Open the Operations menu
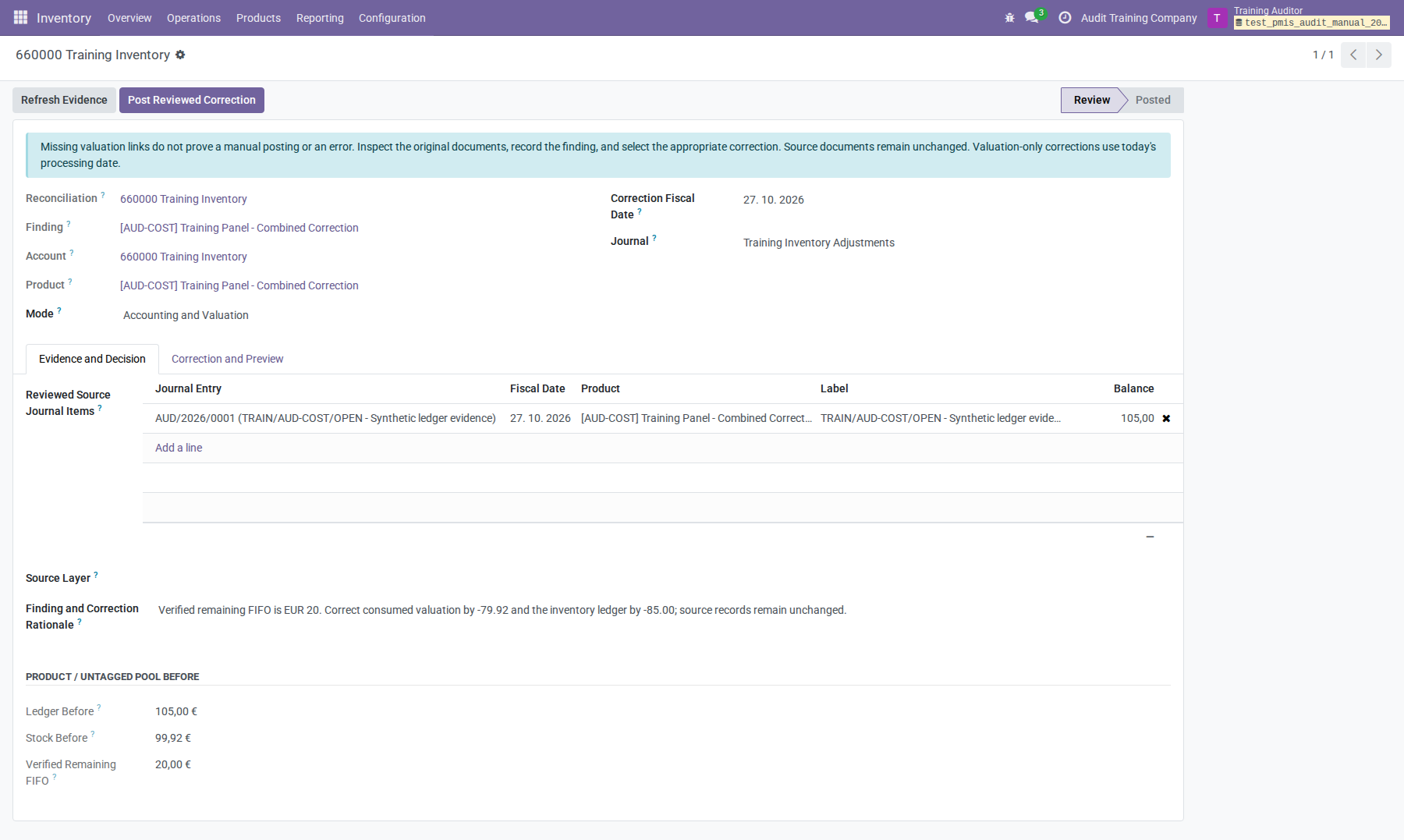Viewport: 1404px width, 840px height. pos(193,17)
